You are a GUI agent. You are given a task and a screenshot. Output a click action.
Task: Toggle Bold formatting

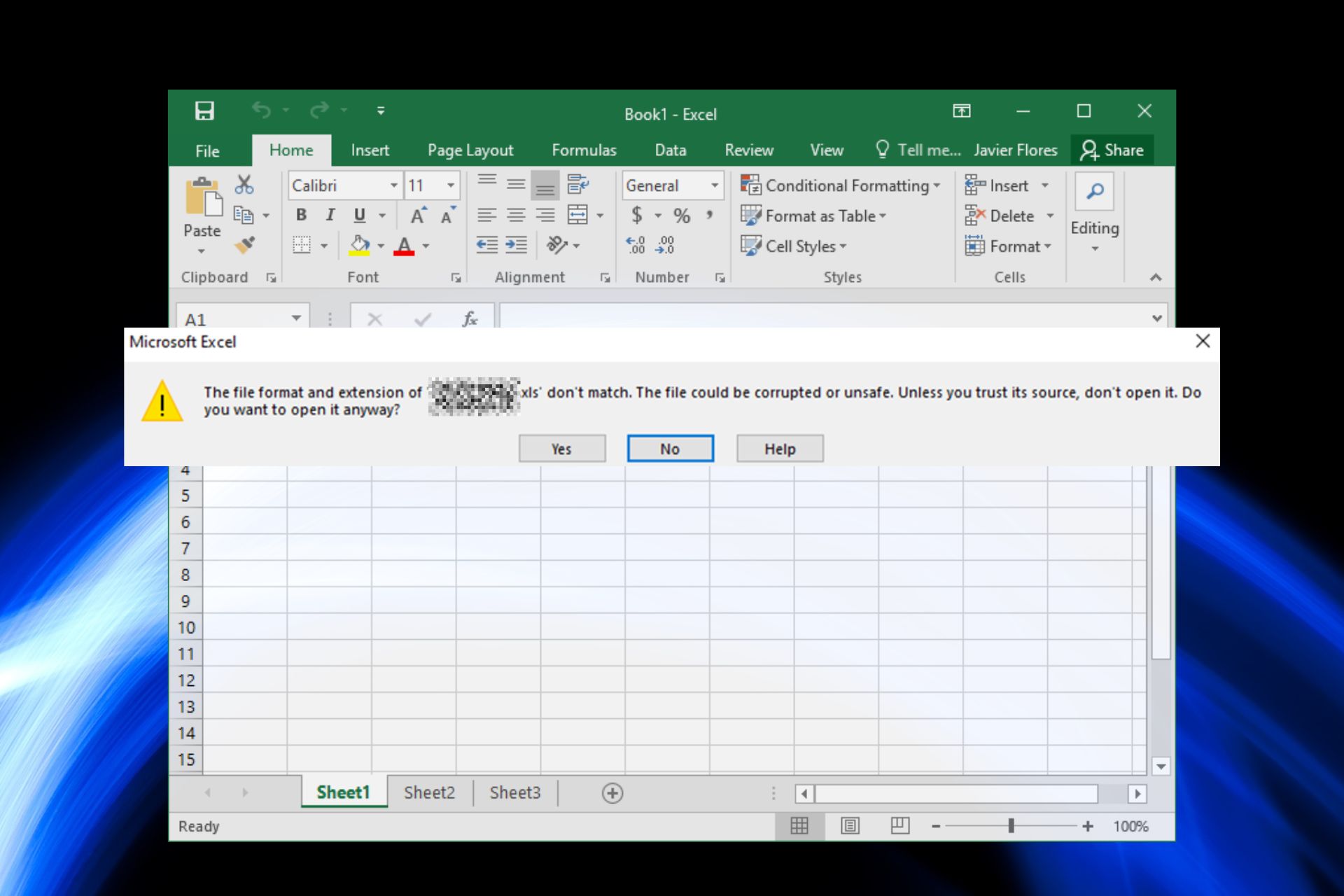301,215
